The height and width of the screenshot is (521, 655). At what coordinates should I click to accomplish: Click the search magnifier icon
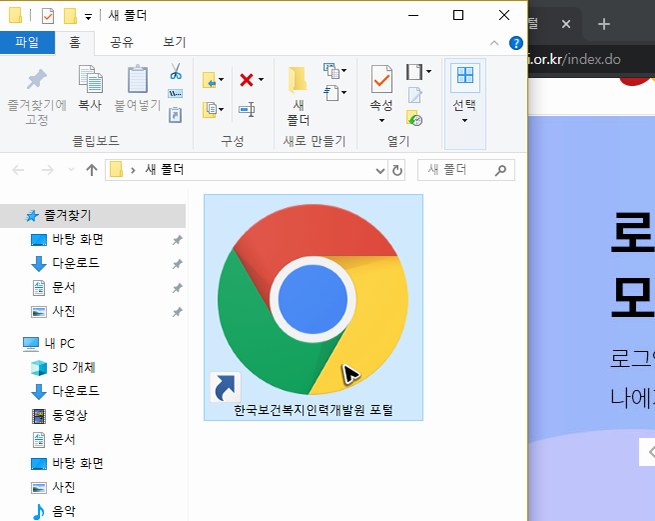pos(500,170)
